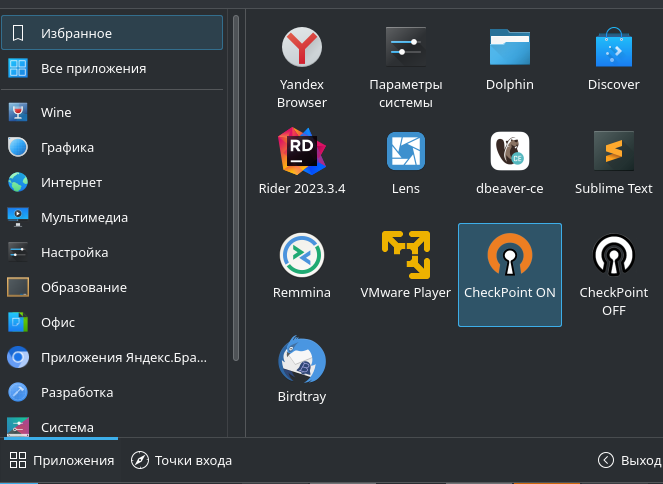Select Приложения Яндекс.Бра... category
This screenshot has width=663, height=484.
point(112,358)
